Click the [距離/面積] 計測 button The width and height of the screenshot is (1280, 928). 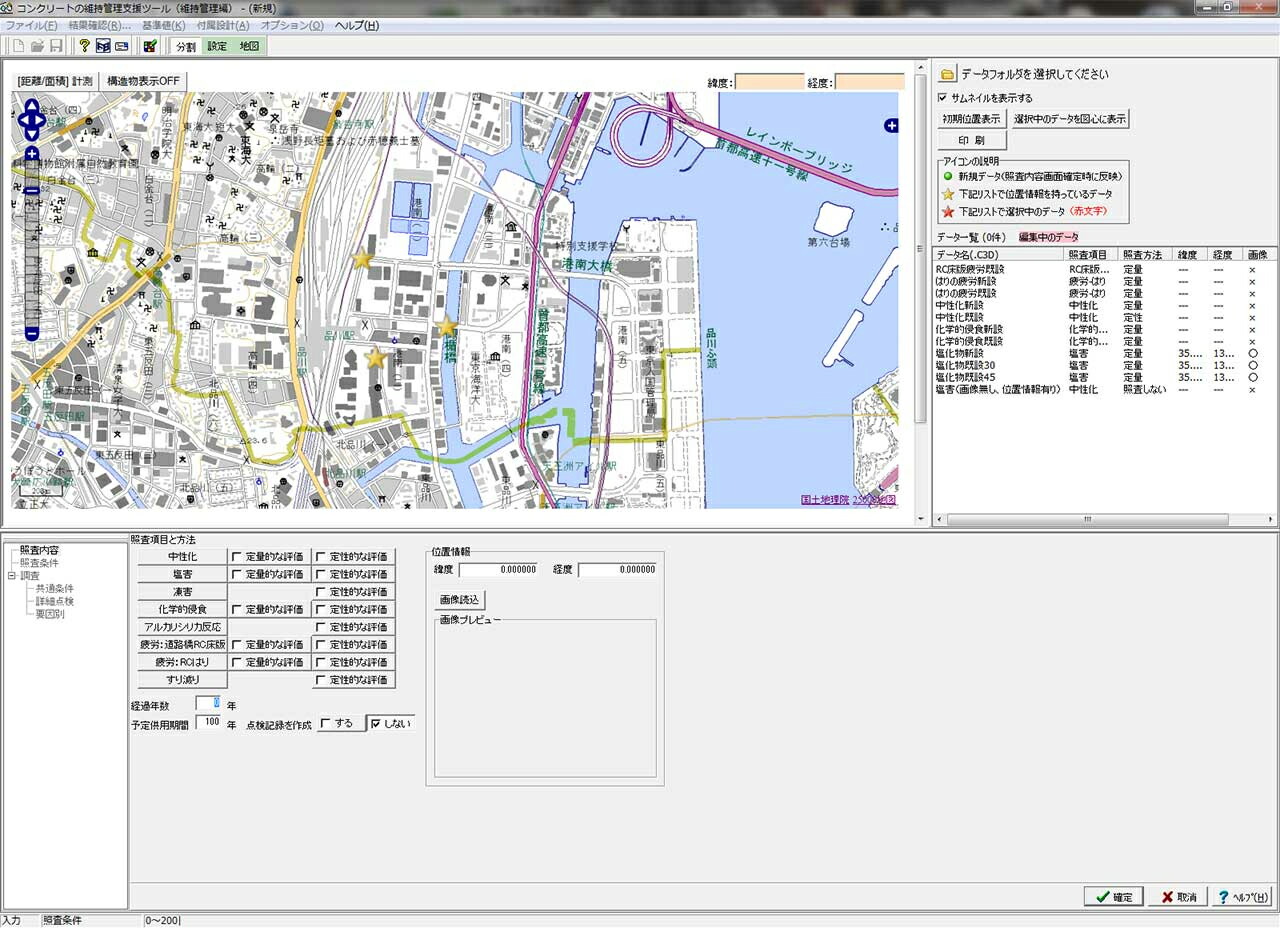point(55,81)
